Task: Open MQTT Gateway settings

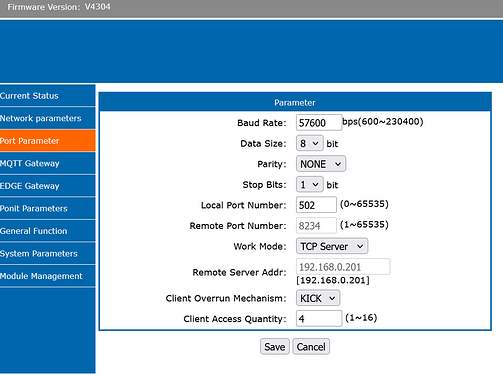Action: [x=47, y=163]
